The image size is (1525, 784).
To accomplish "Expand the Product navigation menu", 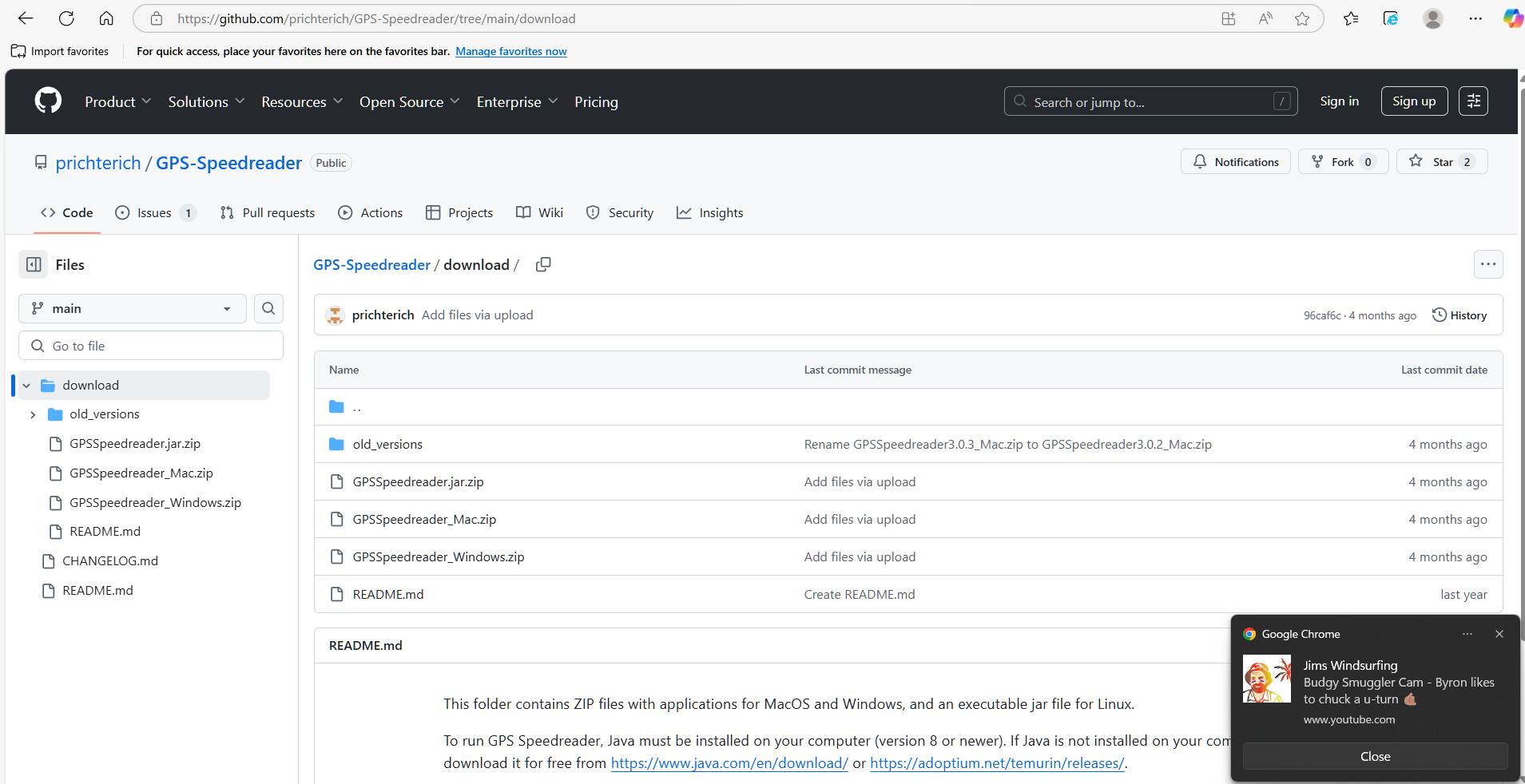I will pyautogui.click(x=117, y=101).
